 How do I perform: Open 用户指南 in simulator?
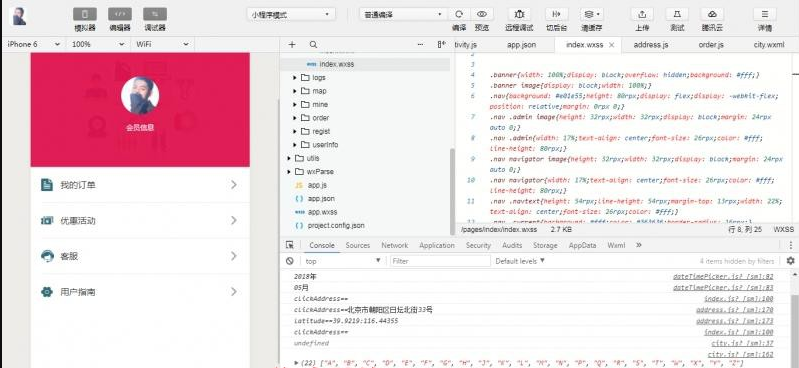click(x=140, y=292)
